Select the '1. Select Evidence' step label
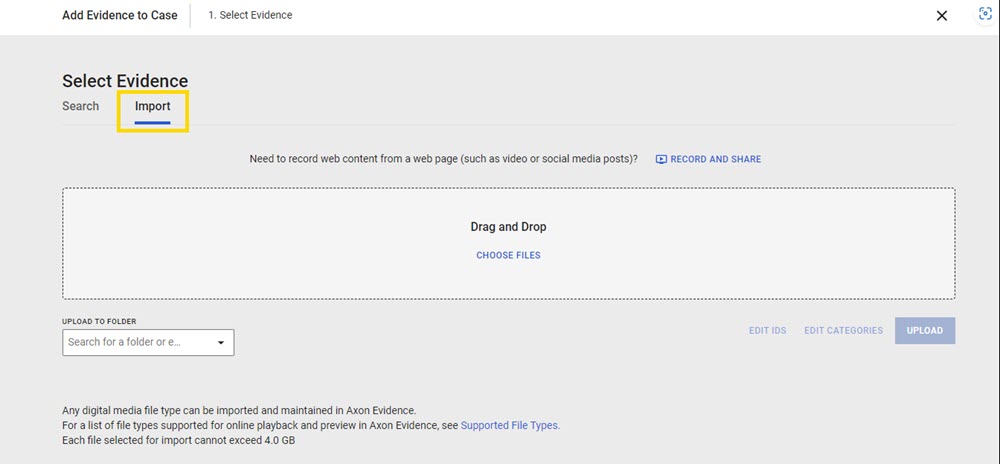 pos(250,15)
